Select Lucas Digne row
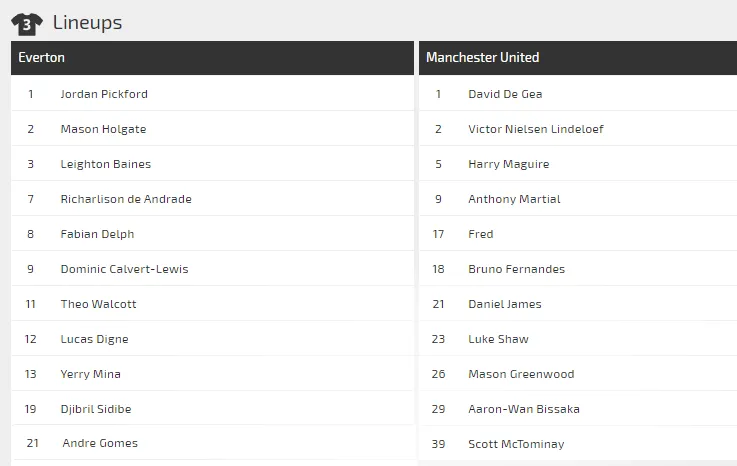Viewport: 737px width, 466px height. point(94,339)
